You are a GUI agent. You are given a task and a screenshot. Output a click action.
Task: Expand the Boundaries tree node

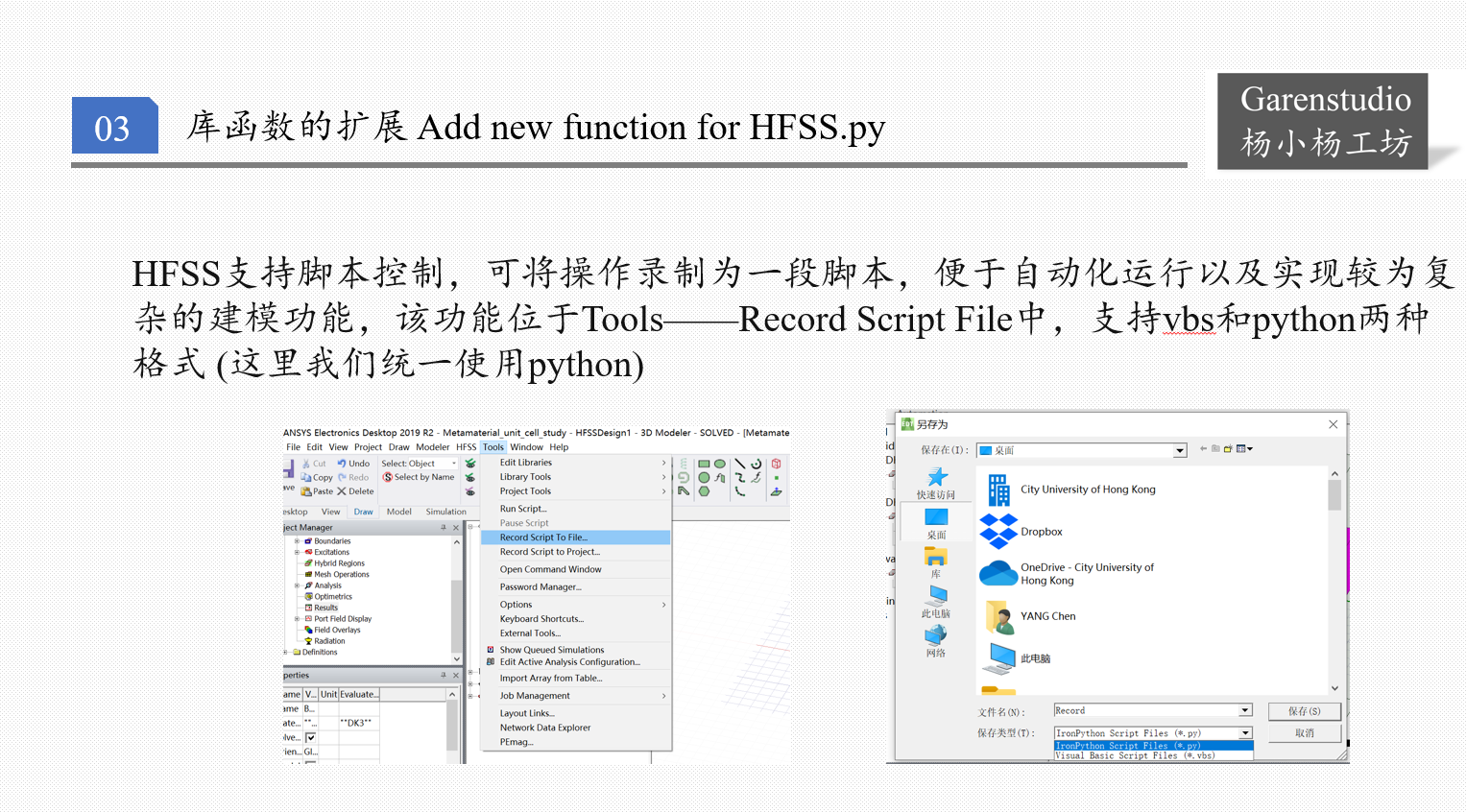(297, 541)
